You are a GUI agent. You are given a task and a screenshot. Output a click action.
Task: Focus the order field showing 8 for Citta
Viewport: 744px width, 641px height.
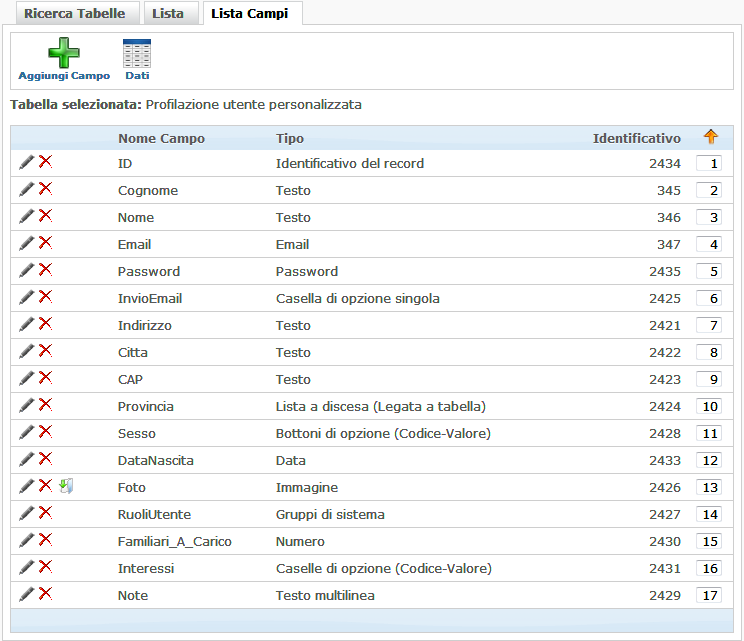point(709,353)
